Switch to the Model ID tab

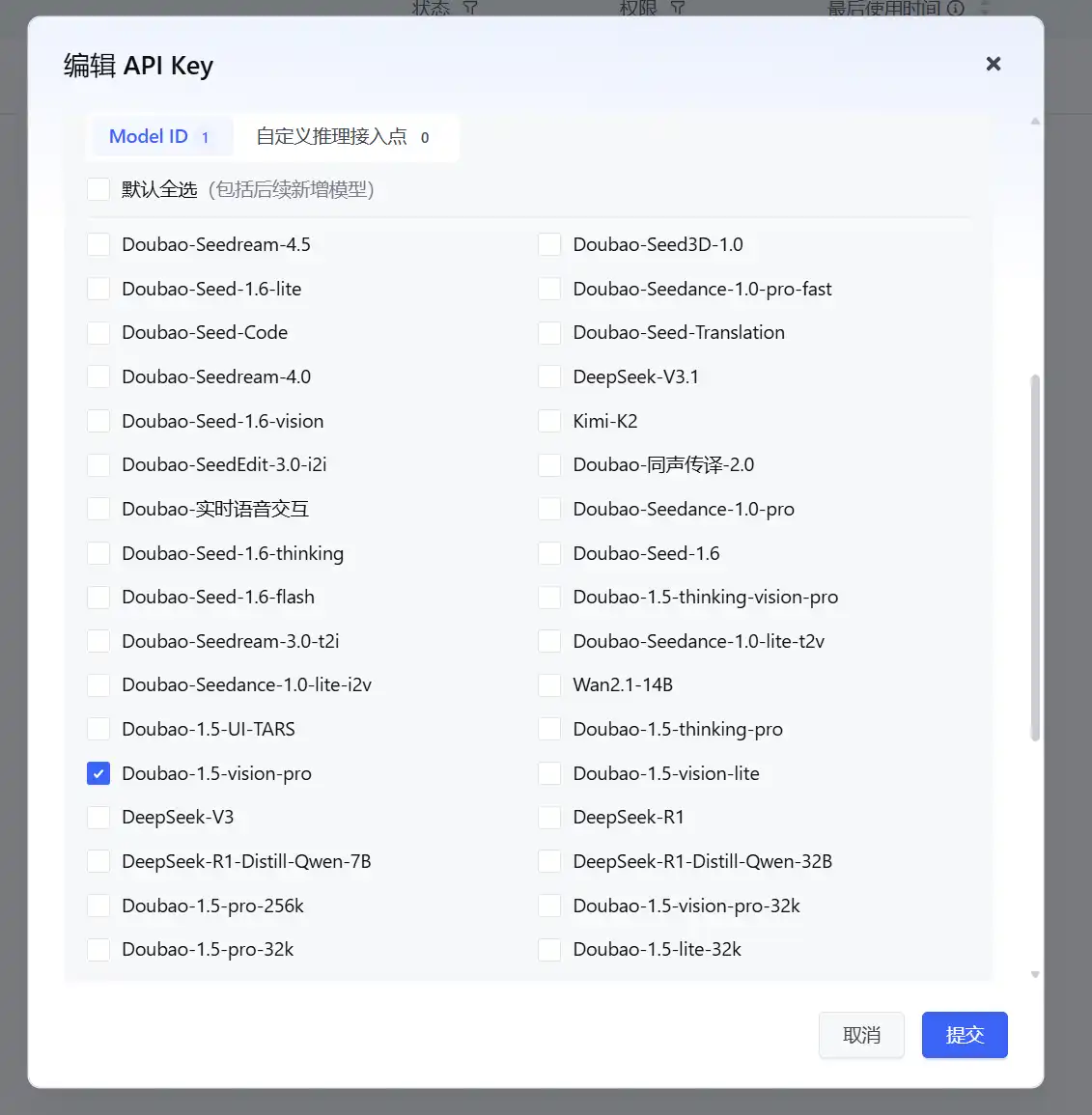click(159, 137)
